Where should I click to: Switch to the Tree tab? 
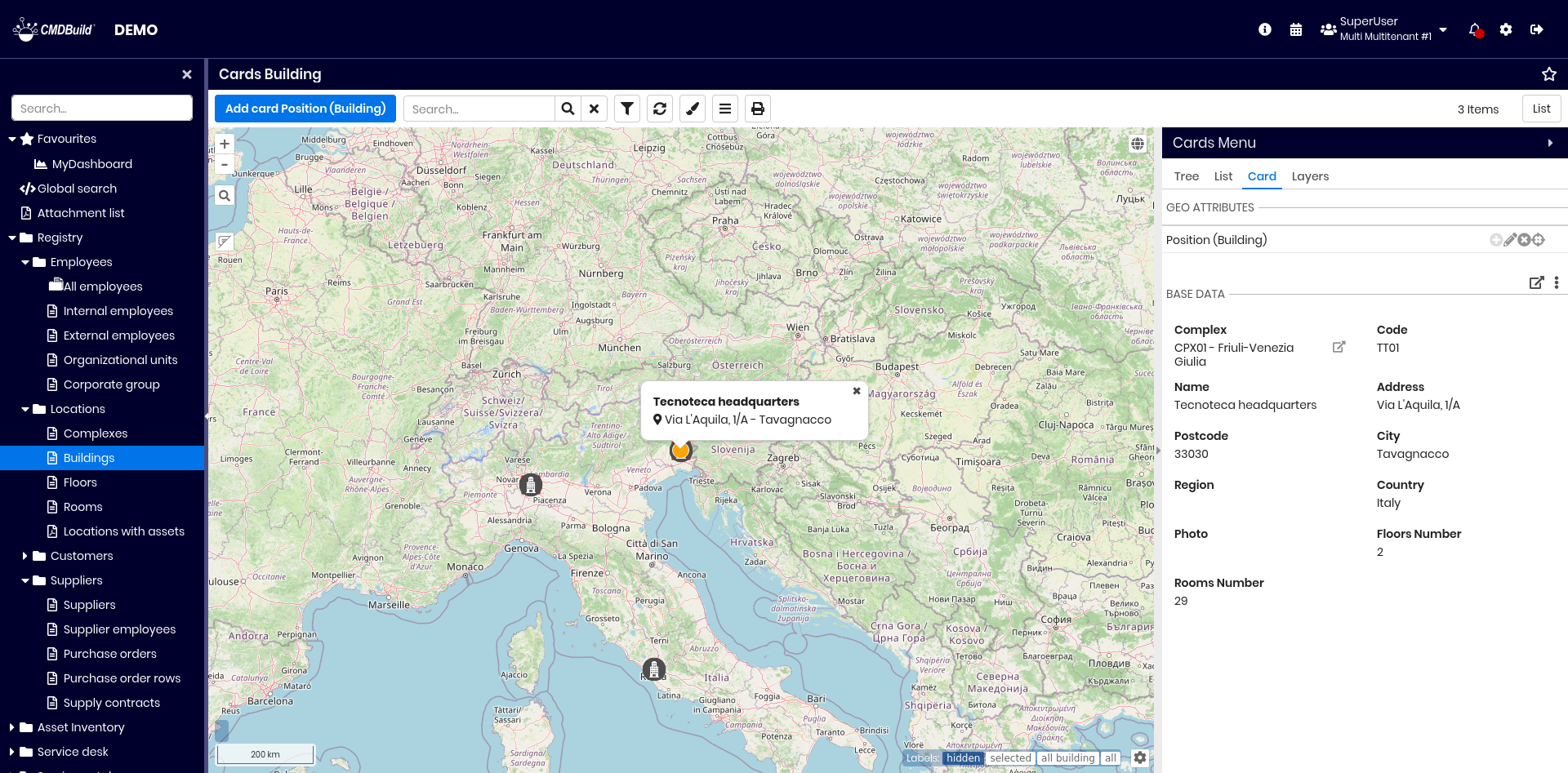point(1187,176)
